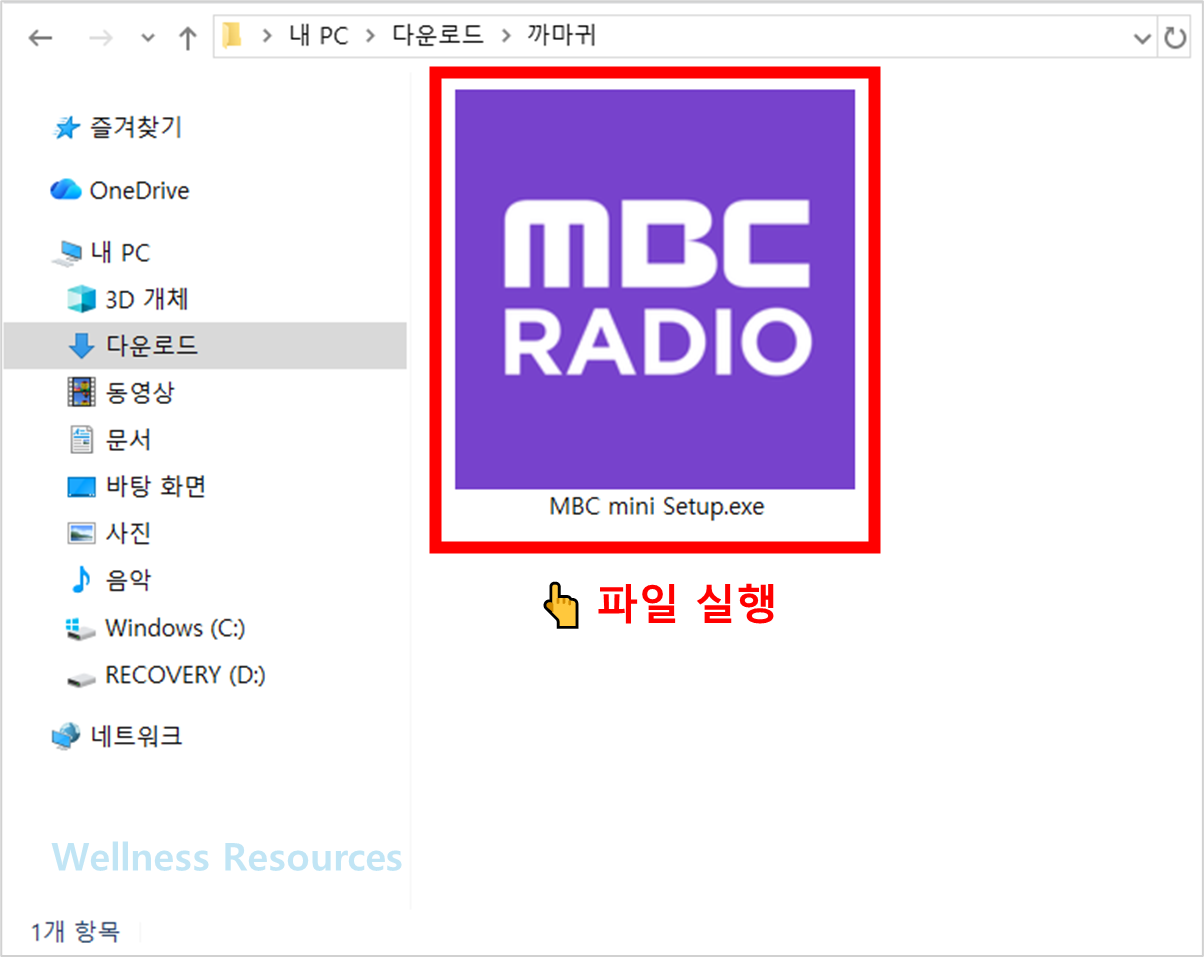Open 동영상 folder
The image size is (1204, 957).
click(140, 392)
